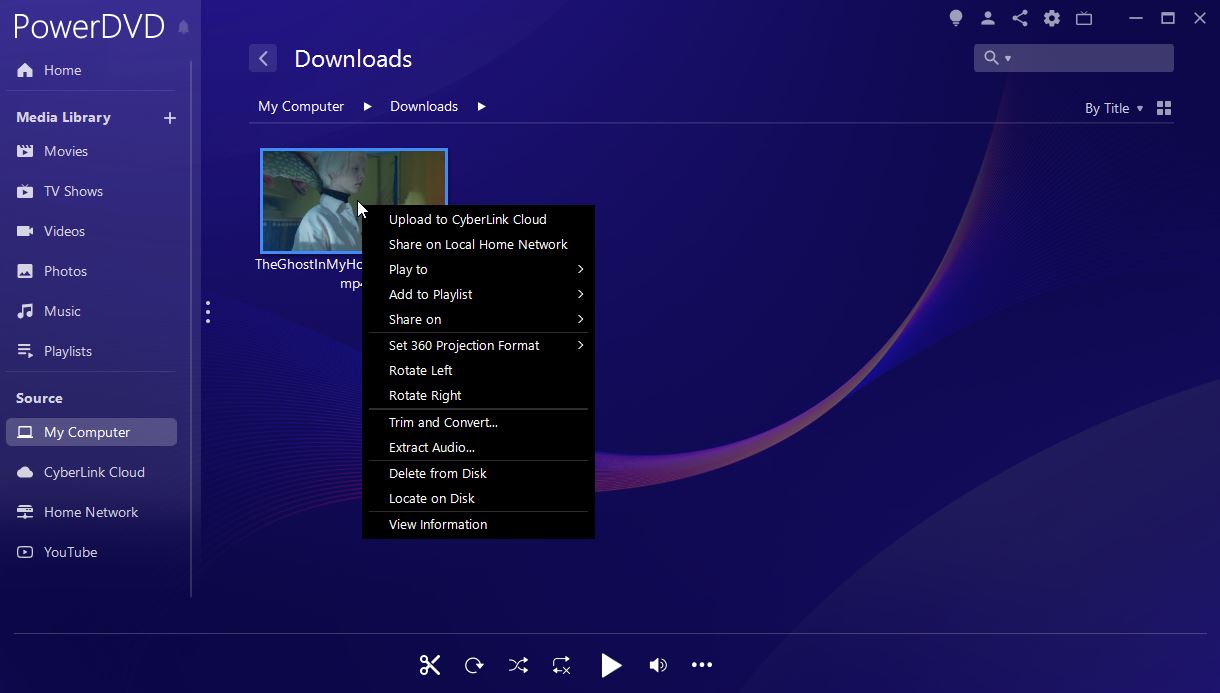Open the volume control
This screenshot has width=1220, height=693.
(658, 664)
